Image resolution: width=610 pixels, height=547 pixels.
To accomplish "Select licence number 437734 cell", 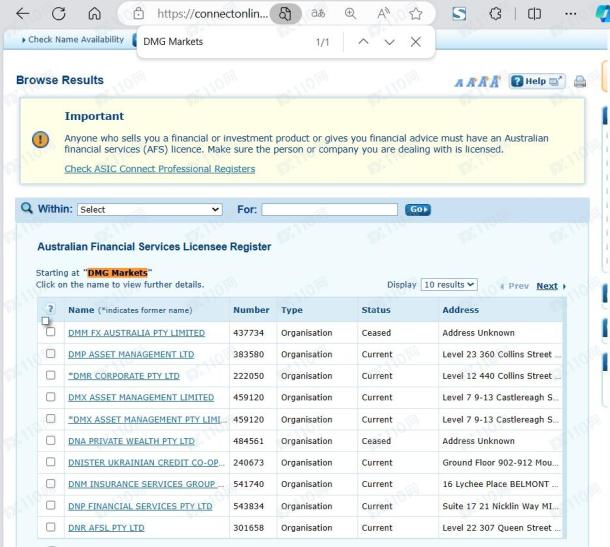I will (x=249, y=333).
